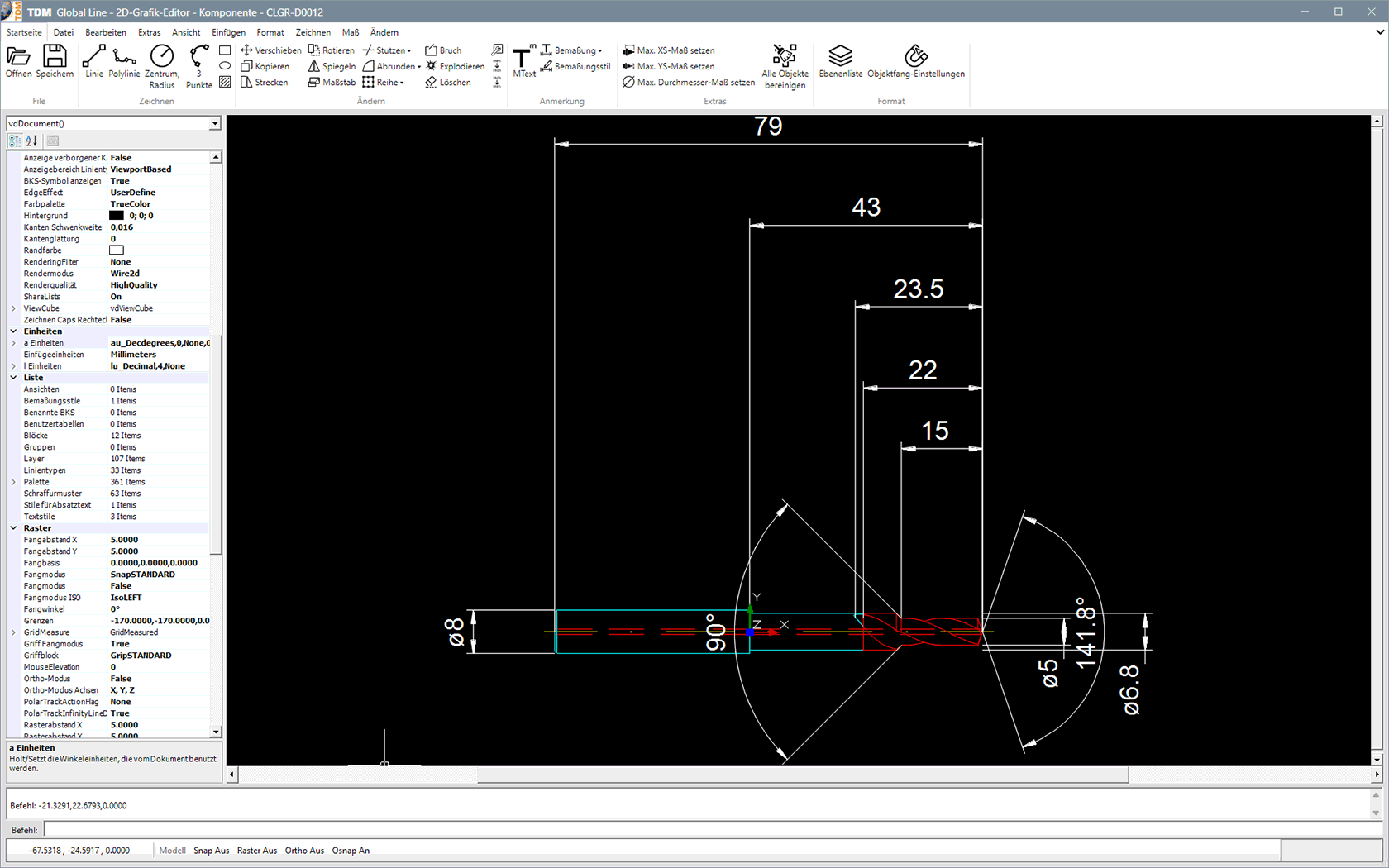The image size is (1389, 868).
Task: Click Max. YS-Maß setzen
Action: click(669, 66)
